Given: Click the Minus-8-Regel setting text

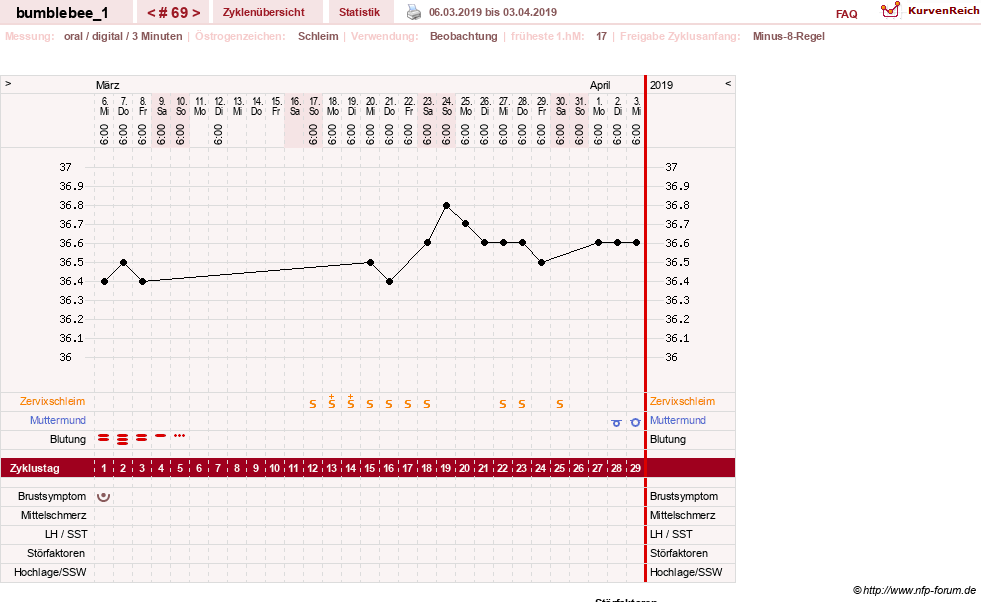Looking at the screenshot, I should [x=788, y=36].
